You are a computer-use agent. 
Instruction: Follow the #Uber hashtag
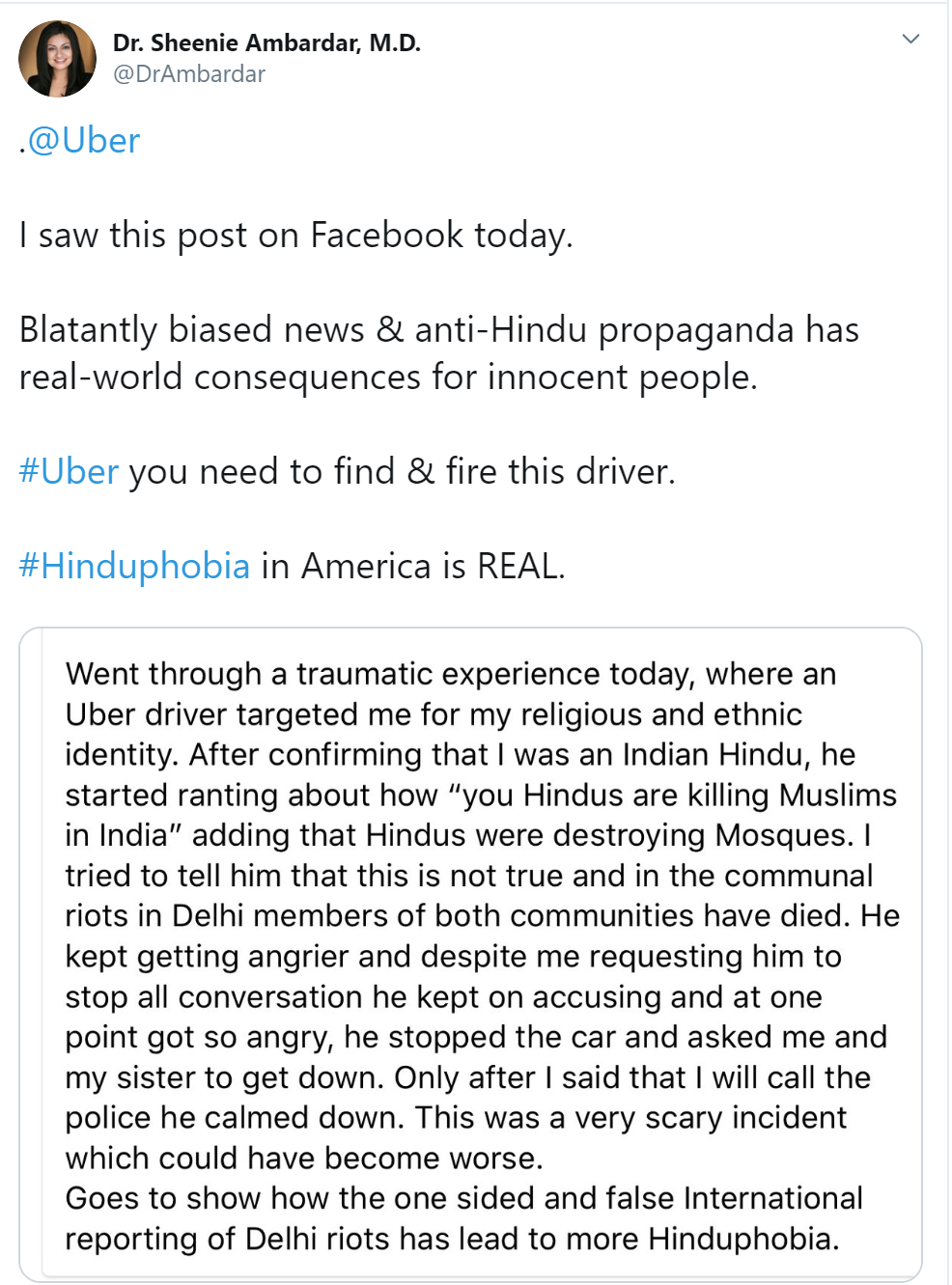point(69,472)
